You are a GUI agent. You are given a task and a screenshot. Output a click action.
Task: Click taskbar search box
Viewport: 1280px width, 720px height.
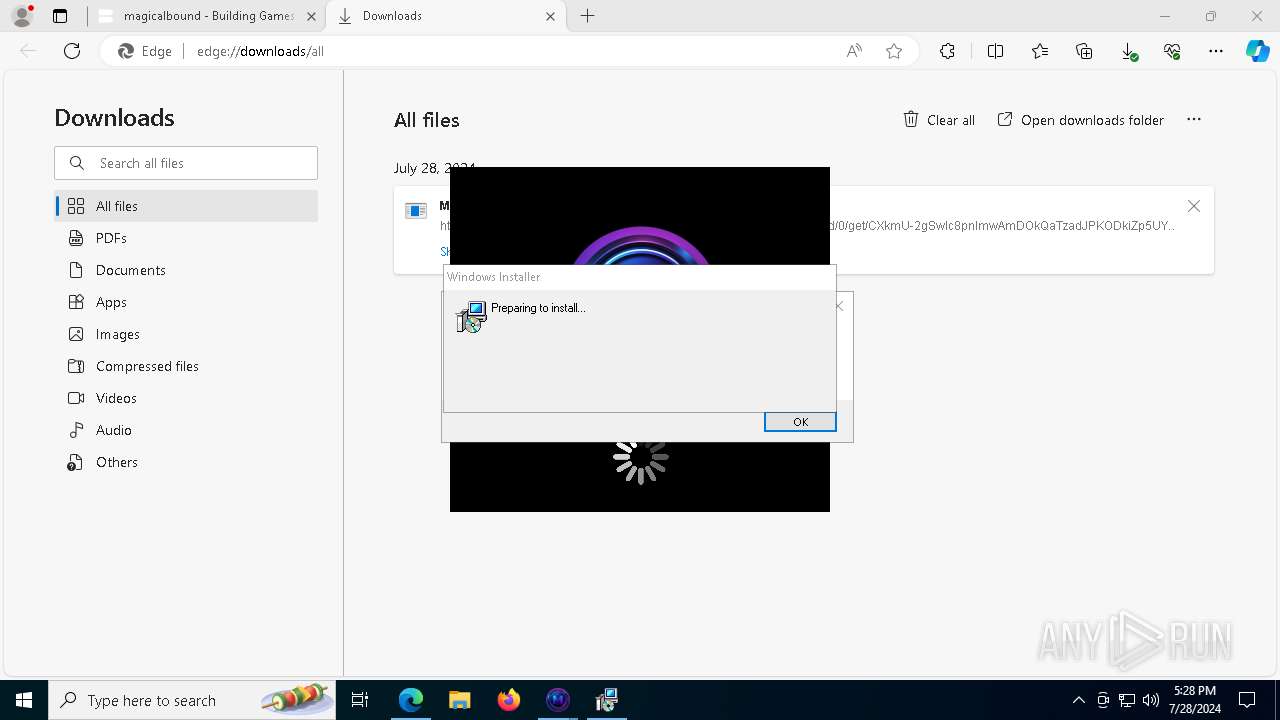pyautogui.click(x=192, y=700)
